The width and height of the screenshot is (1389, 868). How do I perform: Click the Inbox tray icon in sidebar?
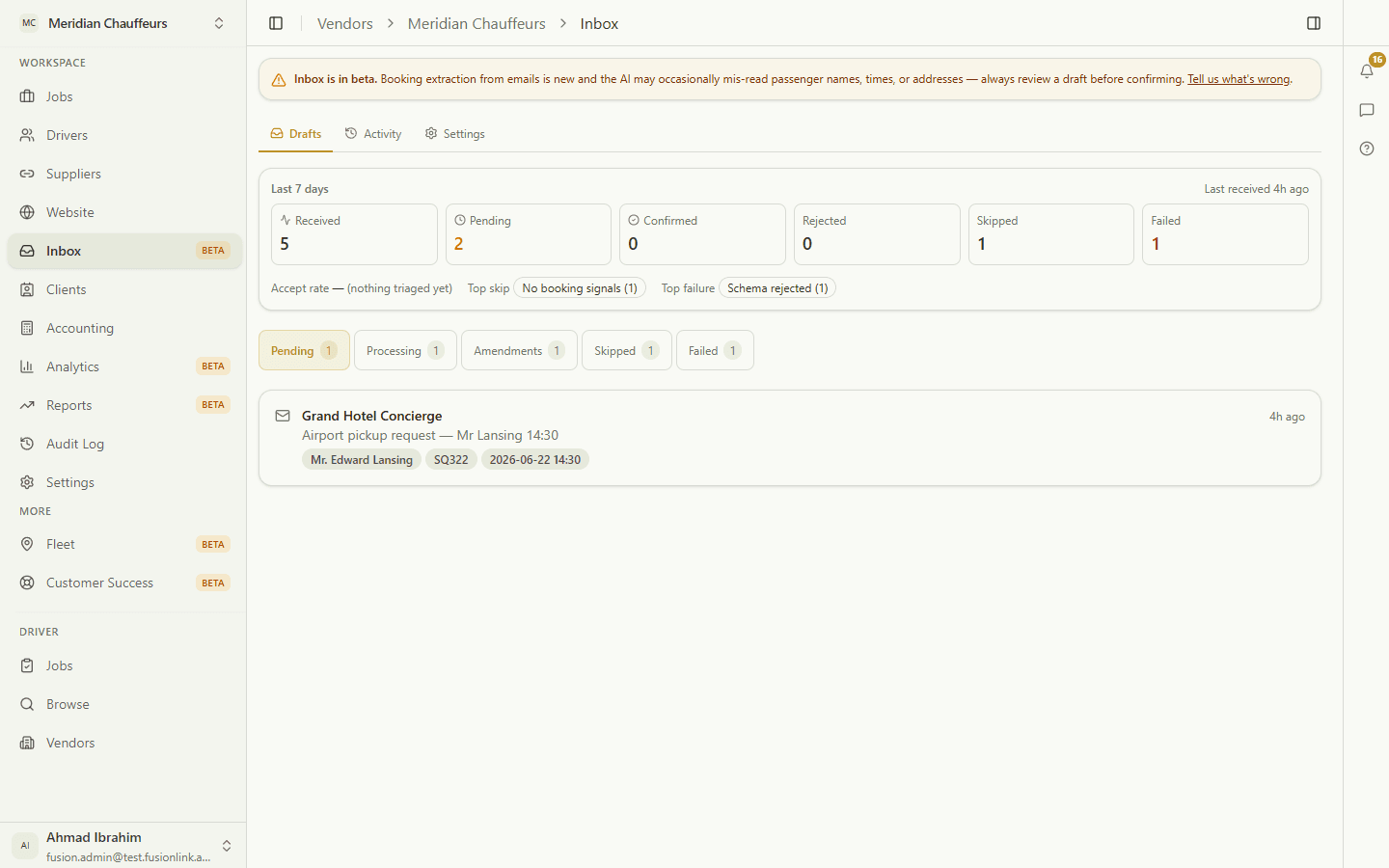click(27, 251)
